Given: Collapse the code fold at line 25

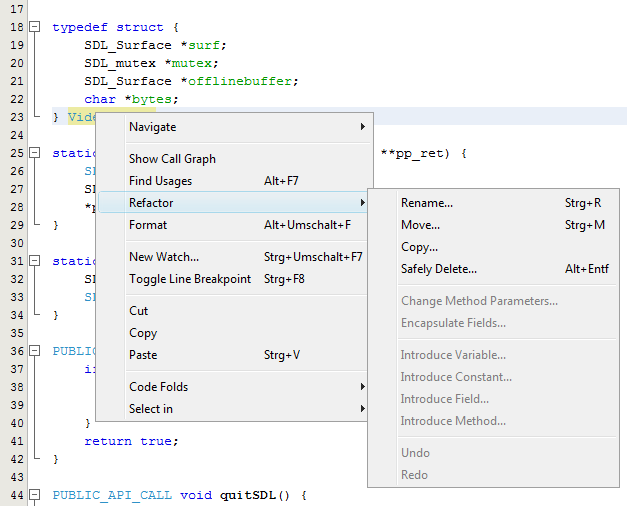Looking at the screenshot, I should pyautogui.click(x=34, y=153).
